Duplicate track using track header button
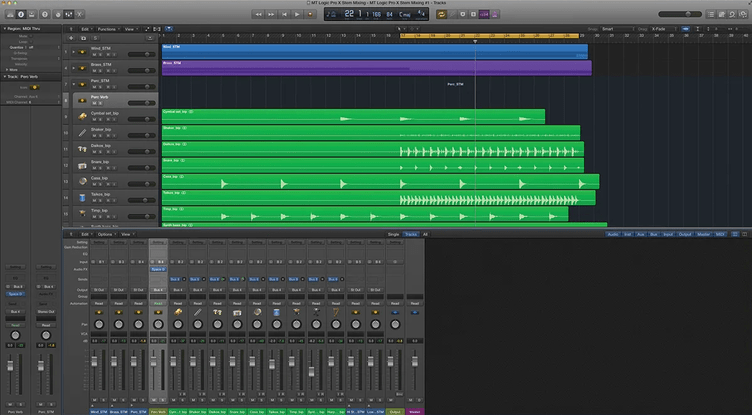 tap(83, 38)
